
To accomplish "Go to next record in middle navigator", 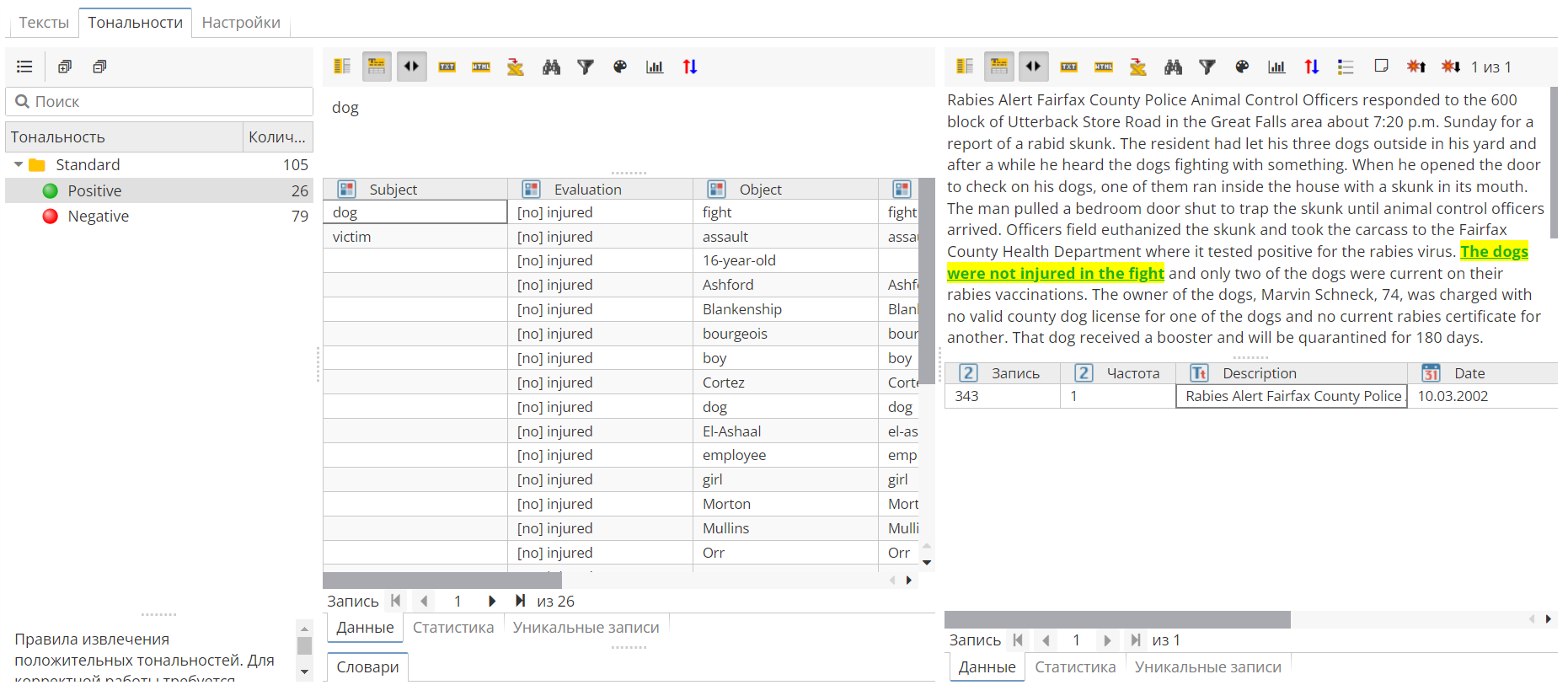I will coord(492,601).
